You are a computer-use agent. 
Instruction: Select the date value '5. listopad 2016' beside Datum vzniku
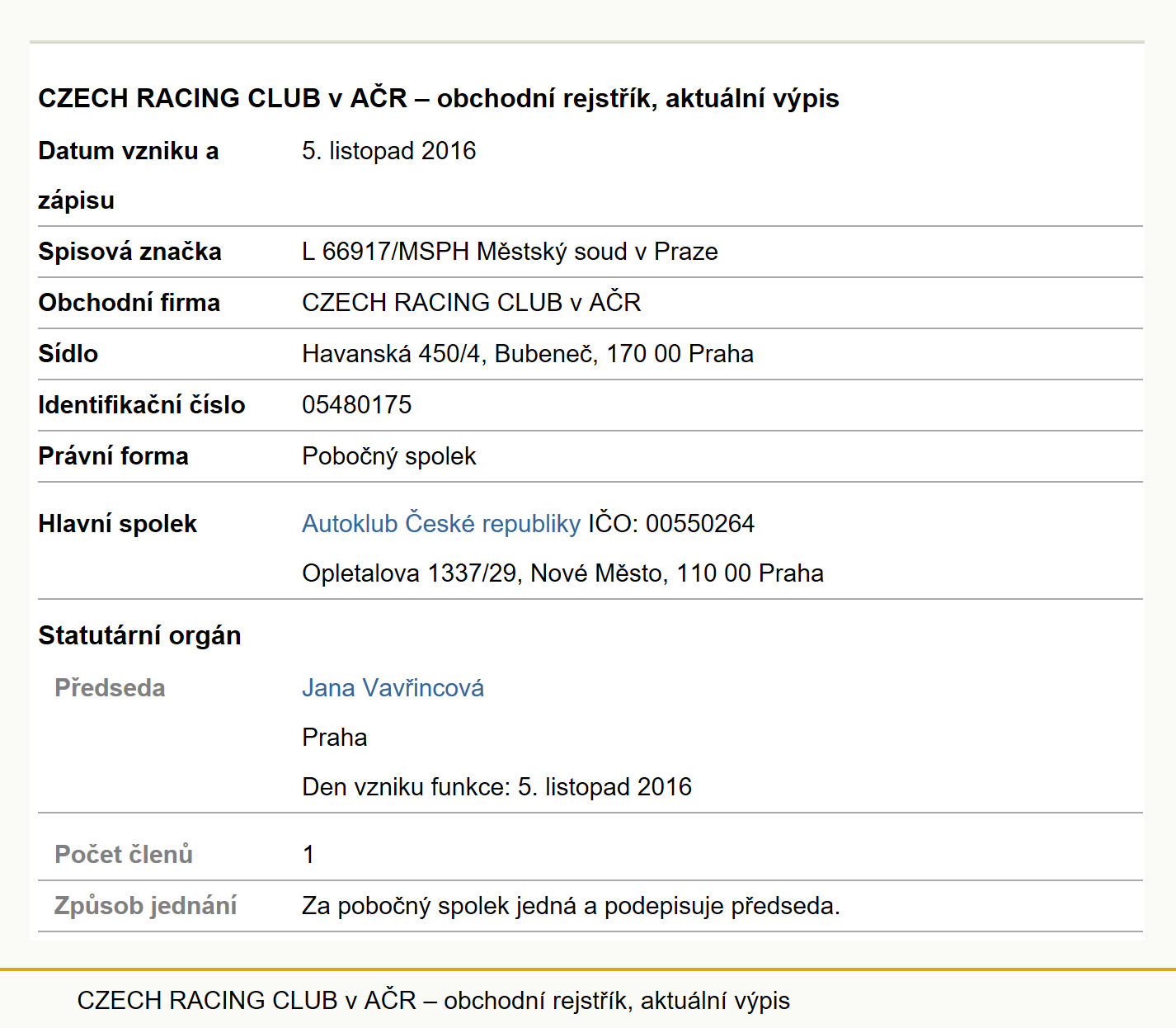(x=389, y=151)
